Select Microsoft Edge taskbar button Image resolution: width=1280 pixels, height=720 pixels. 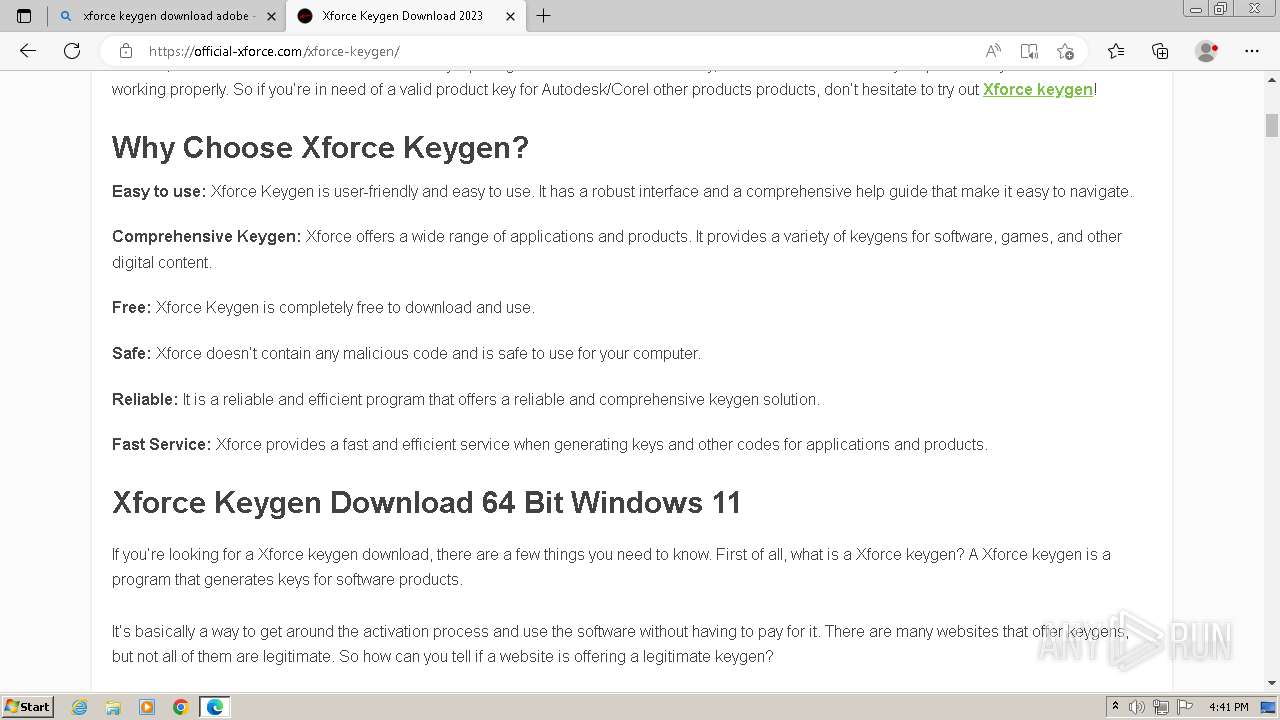point(215,707)
